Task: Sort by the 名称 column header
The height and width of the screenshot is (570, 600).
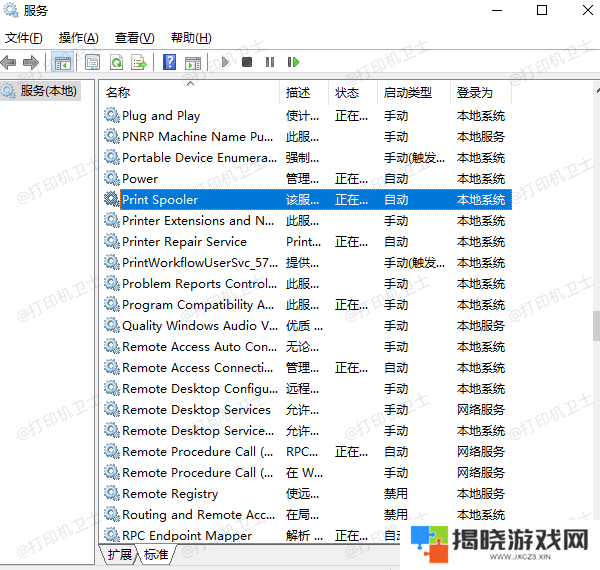Action: coord(191,93)
